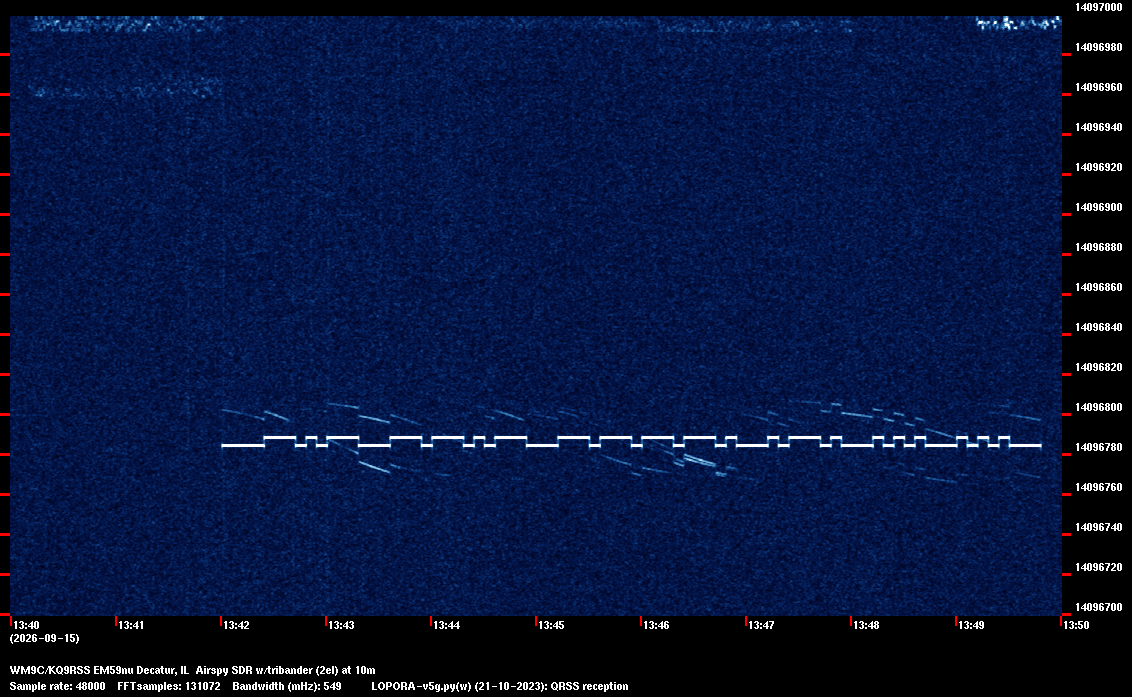
Task: Select the 13:49 time marker
Action: (x=971, y=625)
